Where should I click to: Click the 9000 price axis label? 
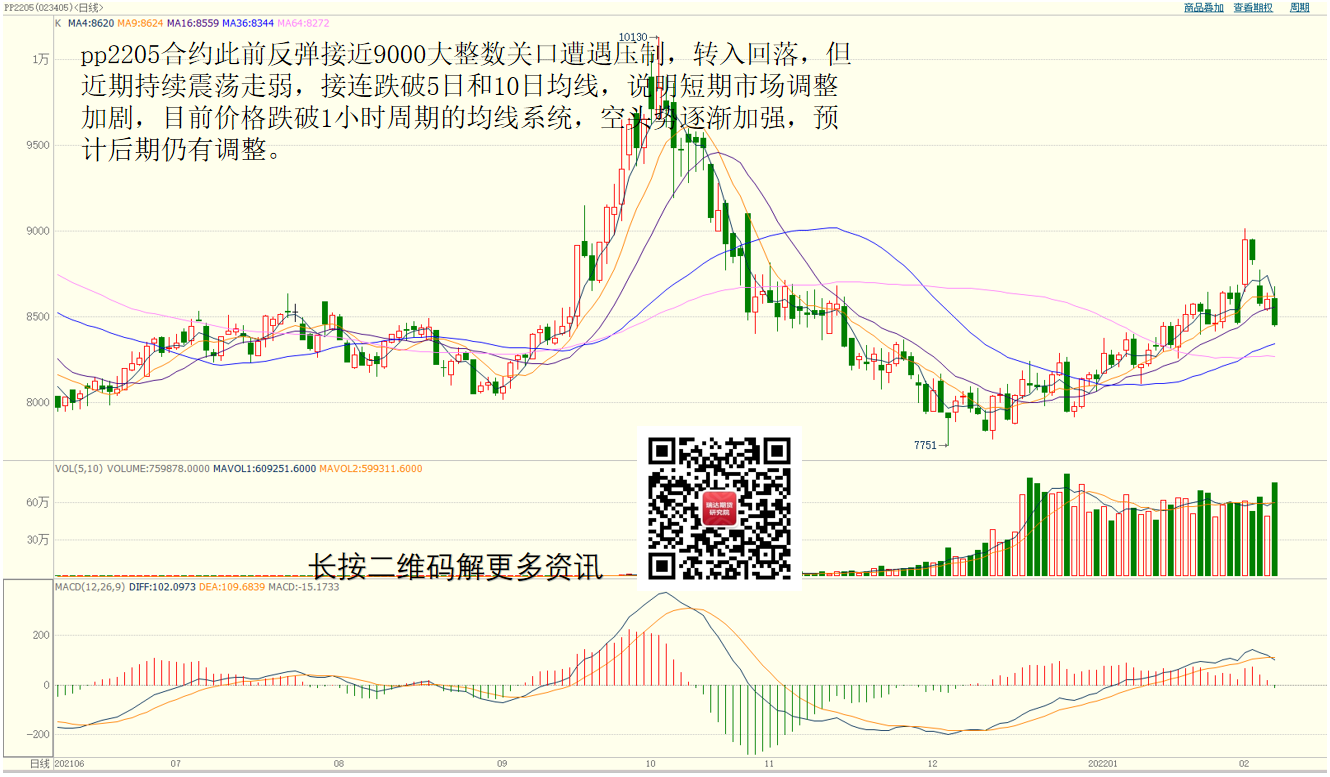(x=38, y=231)
